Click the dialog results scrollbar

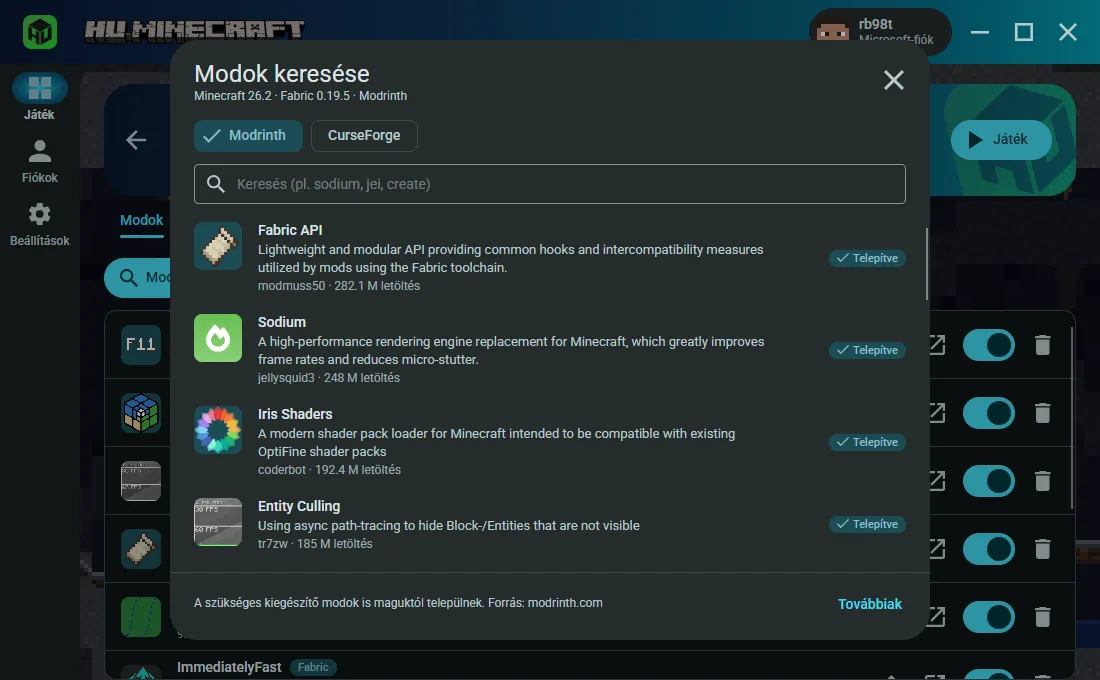(927, 264)
